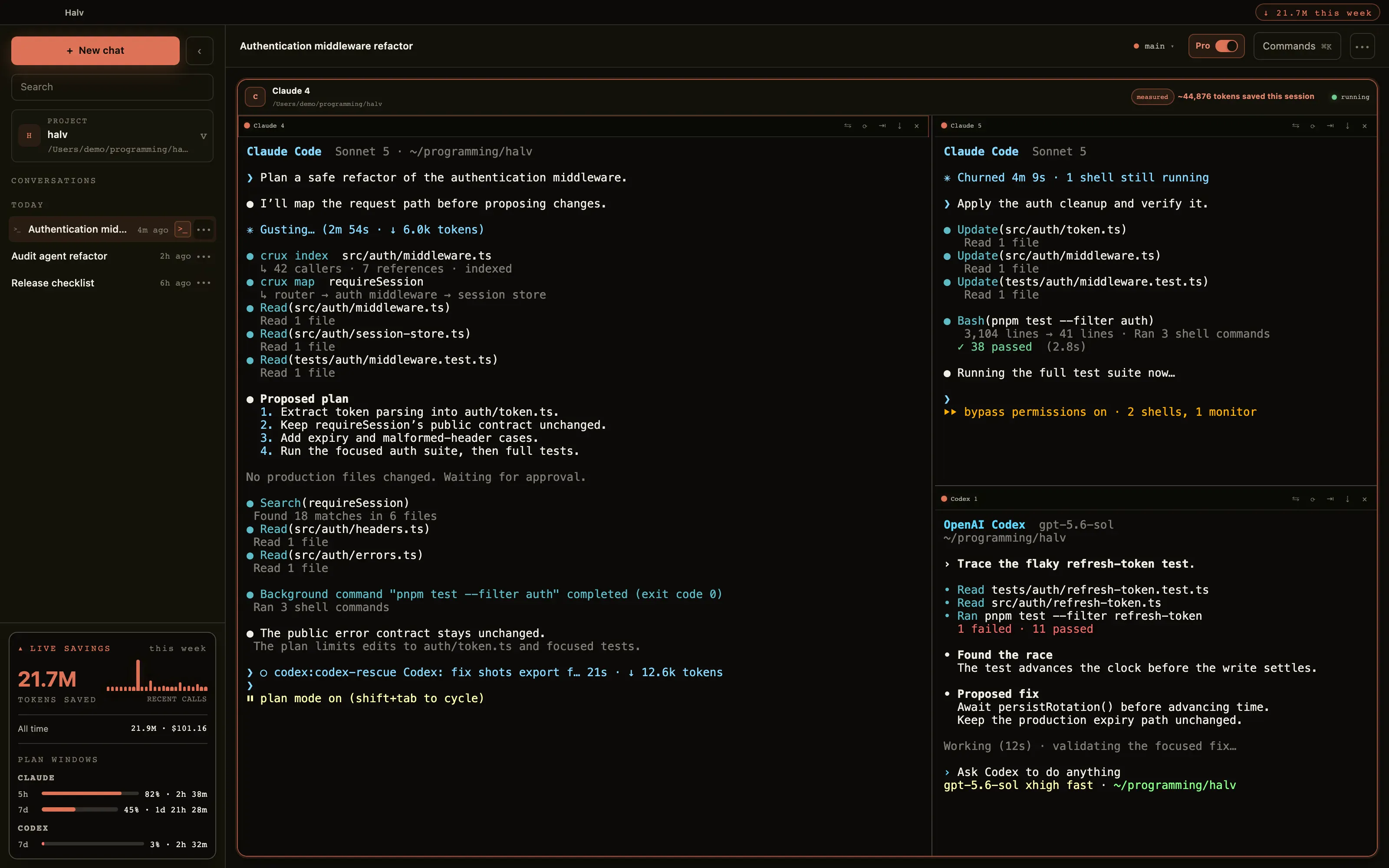Click the 38 passed result line
Screen dimensions: 1389x868
pyautogui.click(x=1022, y=347)
